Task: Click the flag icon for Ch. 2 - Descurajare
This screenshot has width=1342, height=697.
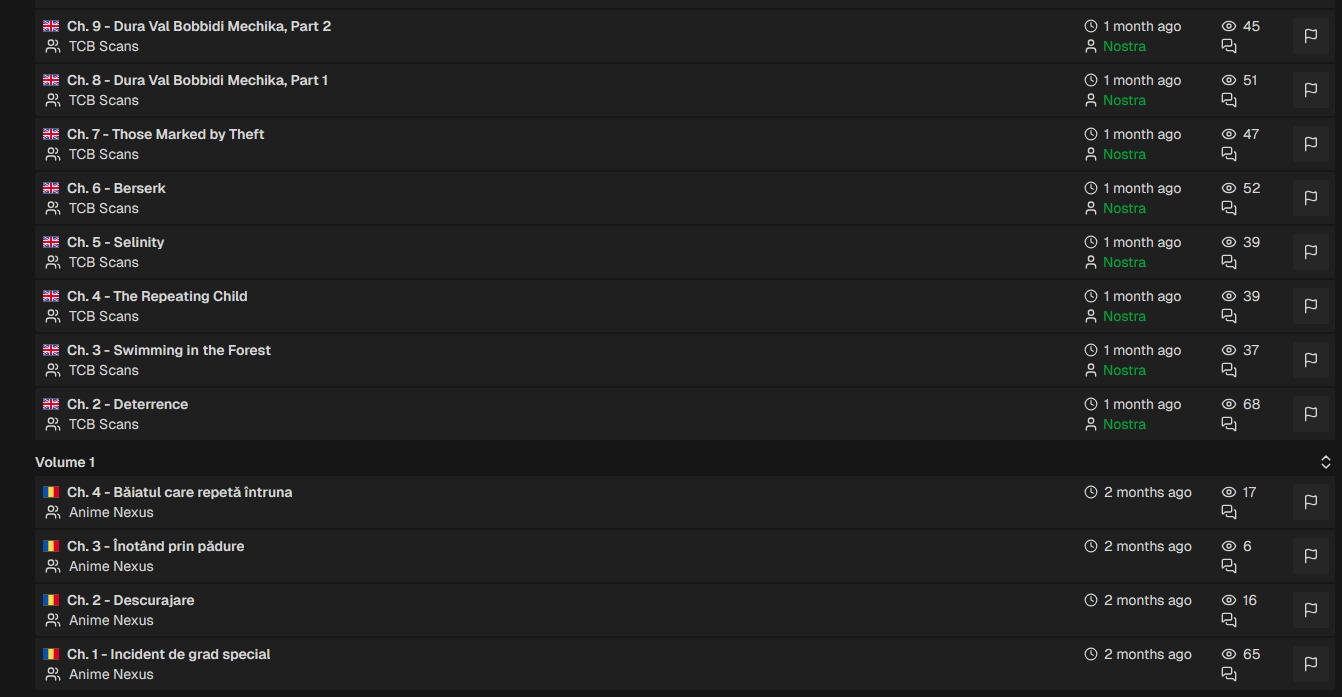Action: pyautogui.click(x=1310, y=610)
